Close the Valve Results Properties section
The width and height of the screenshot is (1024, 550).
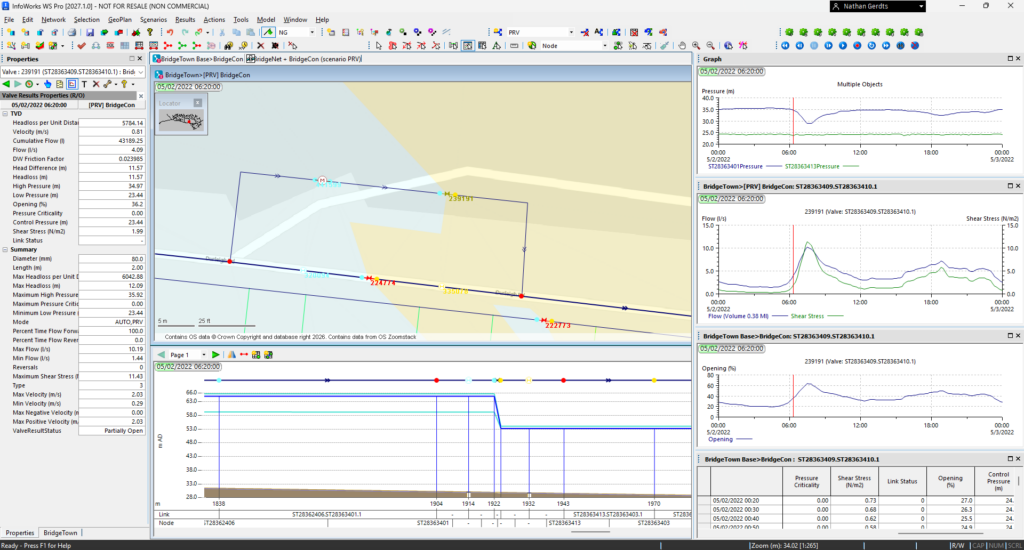tap(140, 95)
